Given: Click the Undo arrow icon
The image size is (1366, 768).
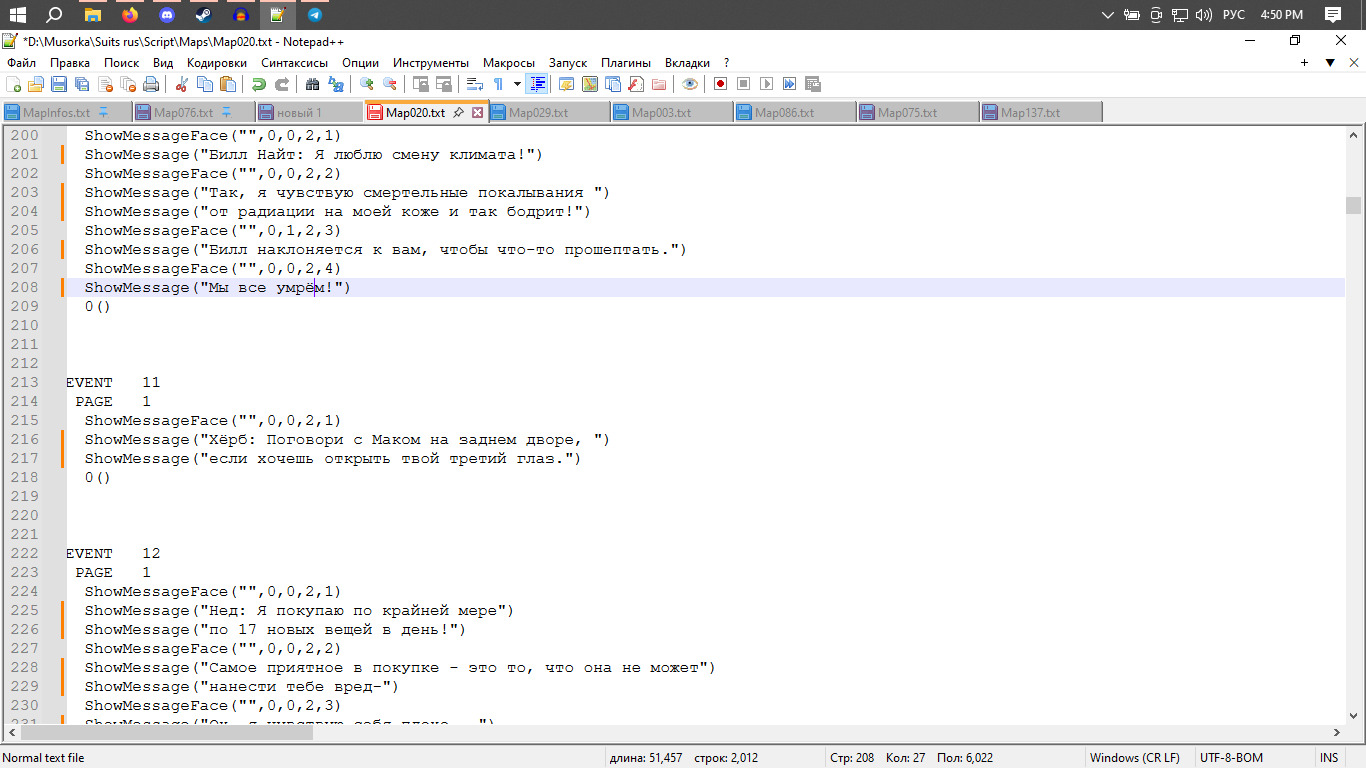Looking at the screenshot, I should coord(258,84).
